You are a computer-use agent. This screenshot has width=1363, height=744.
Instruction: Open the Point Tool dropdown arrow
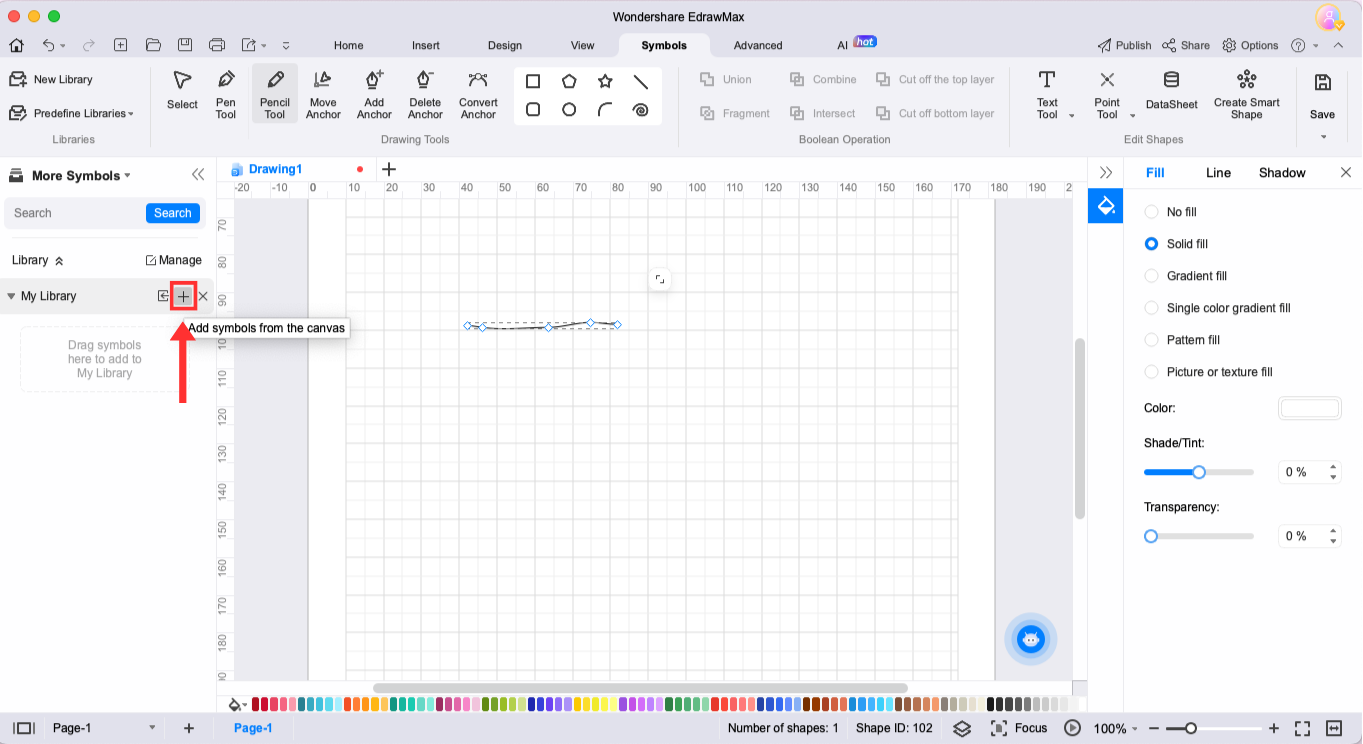tap(1132, 116)
